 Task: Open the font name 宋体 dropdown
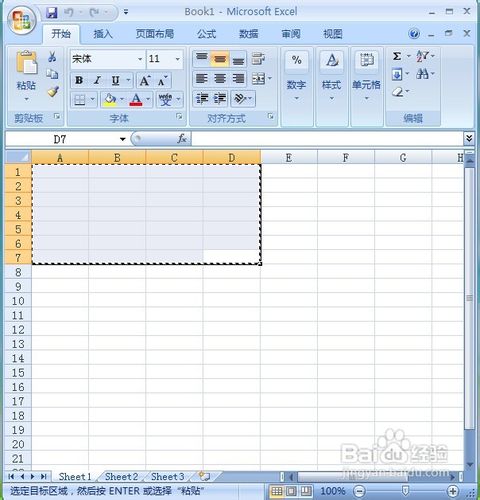[140, 59]
